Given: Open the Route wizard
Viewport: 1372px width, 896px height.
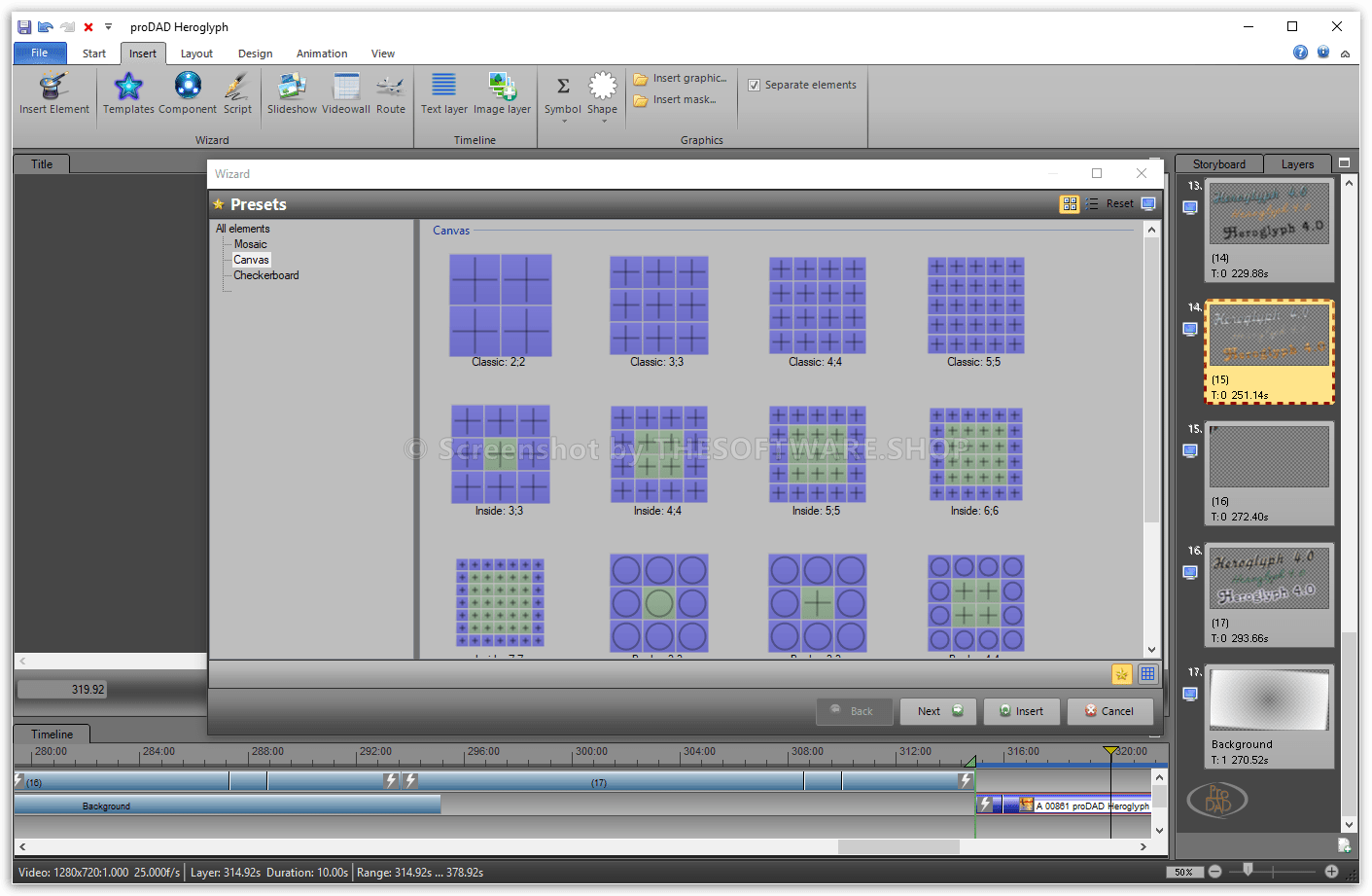Looking at the screenshot, I should pos(391,88).
